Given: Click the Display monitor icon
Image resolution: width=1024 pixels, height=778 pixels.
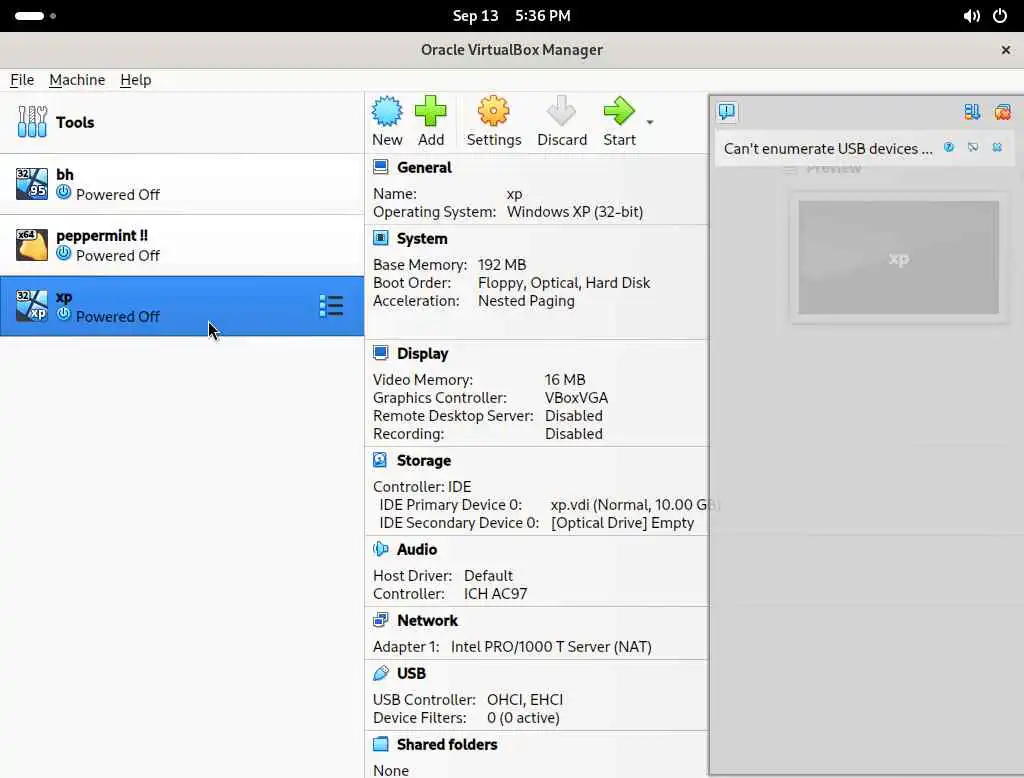Looking at the screenshot, I should pos(381,353).
